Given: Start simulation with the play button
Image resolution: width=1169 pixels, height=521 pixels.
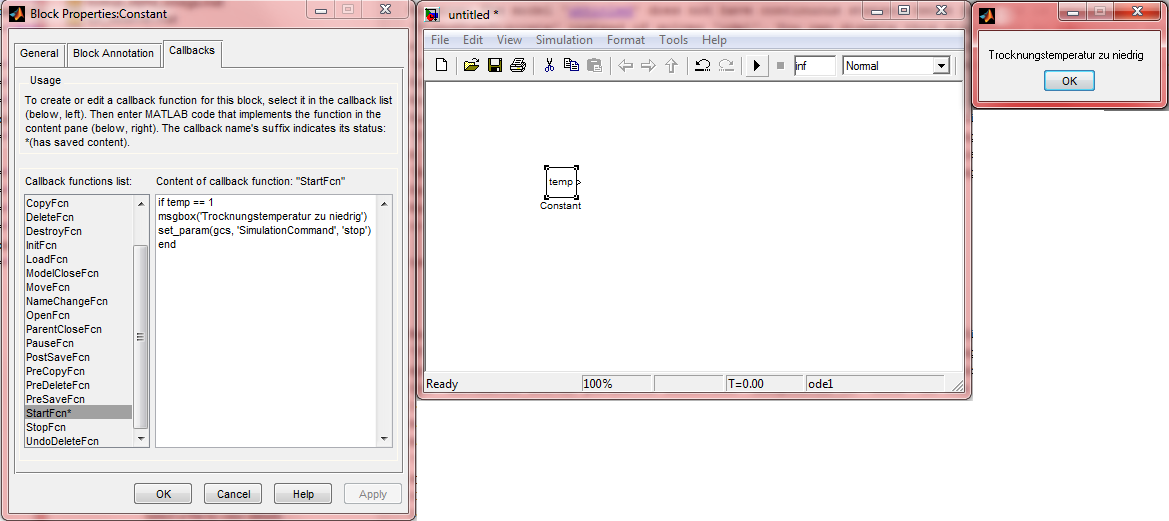Looking at the screenshot, I should point(757,66).
